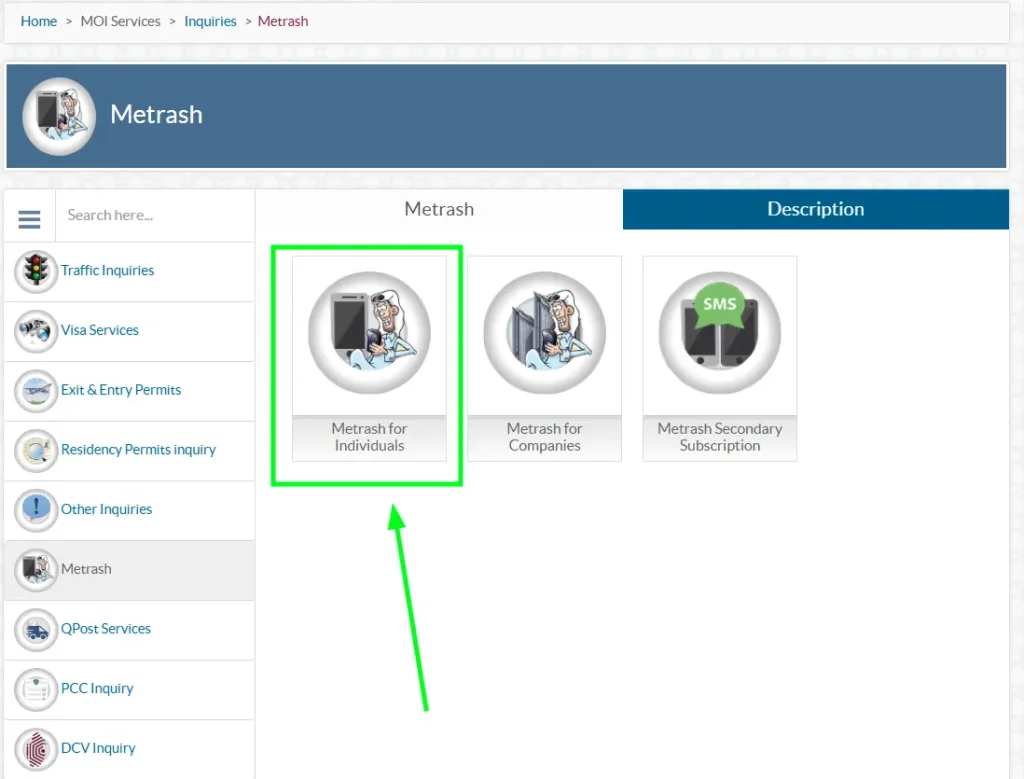
Task: Open Metrash for Individuals tile
Action: 369,358
